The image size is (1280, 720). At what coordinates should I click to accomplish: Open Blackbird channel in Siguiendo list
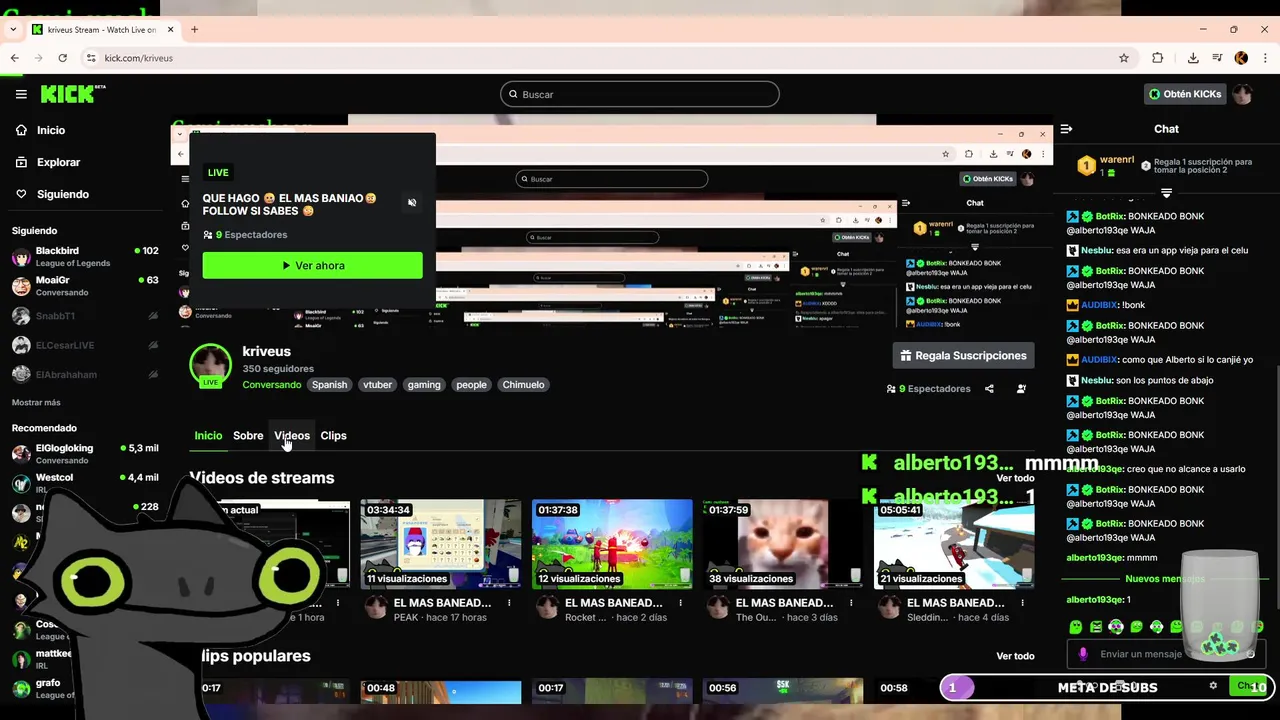pyautogui.click(x=85, y=257)
